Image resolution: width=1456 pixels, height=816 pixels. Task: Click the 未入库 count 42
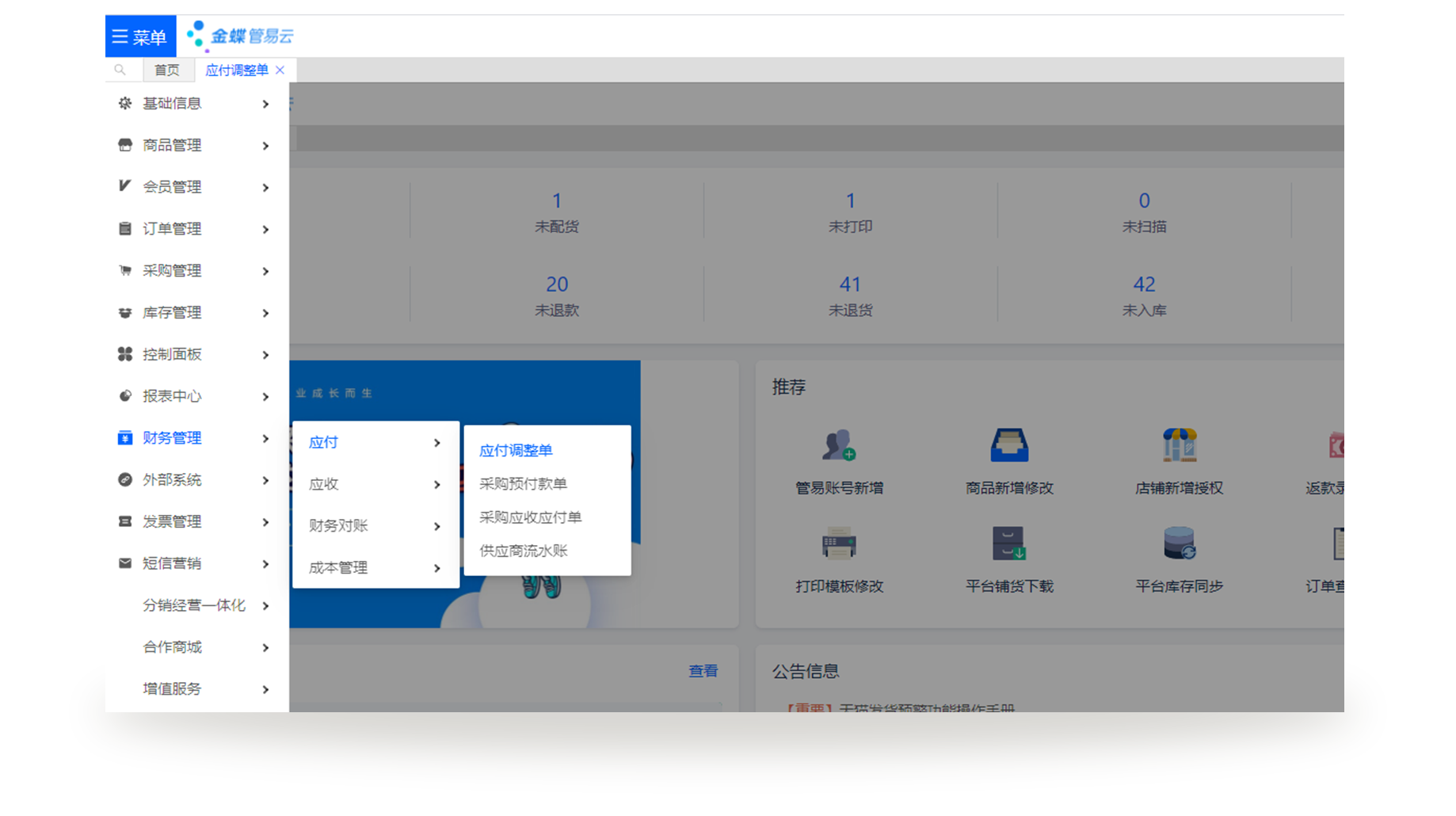pos(1144,284)
